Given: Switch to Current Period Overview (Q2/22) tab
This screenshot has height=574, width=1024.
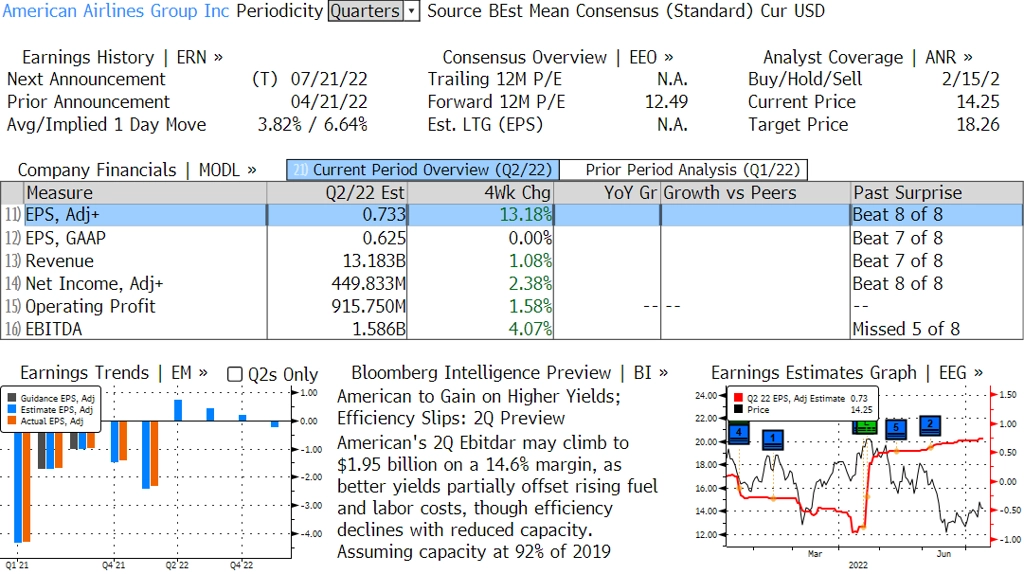Looking at the screenshot, I should (x=423, y=170).
